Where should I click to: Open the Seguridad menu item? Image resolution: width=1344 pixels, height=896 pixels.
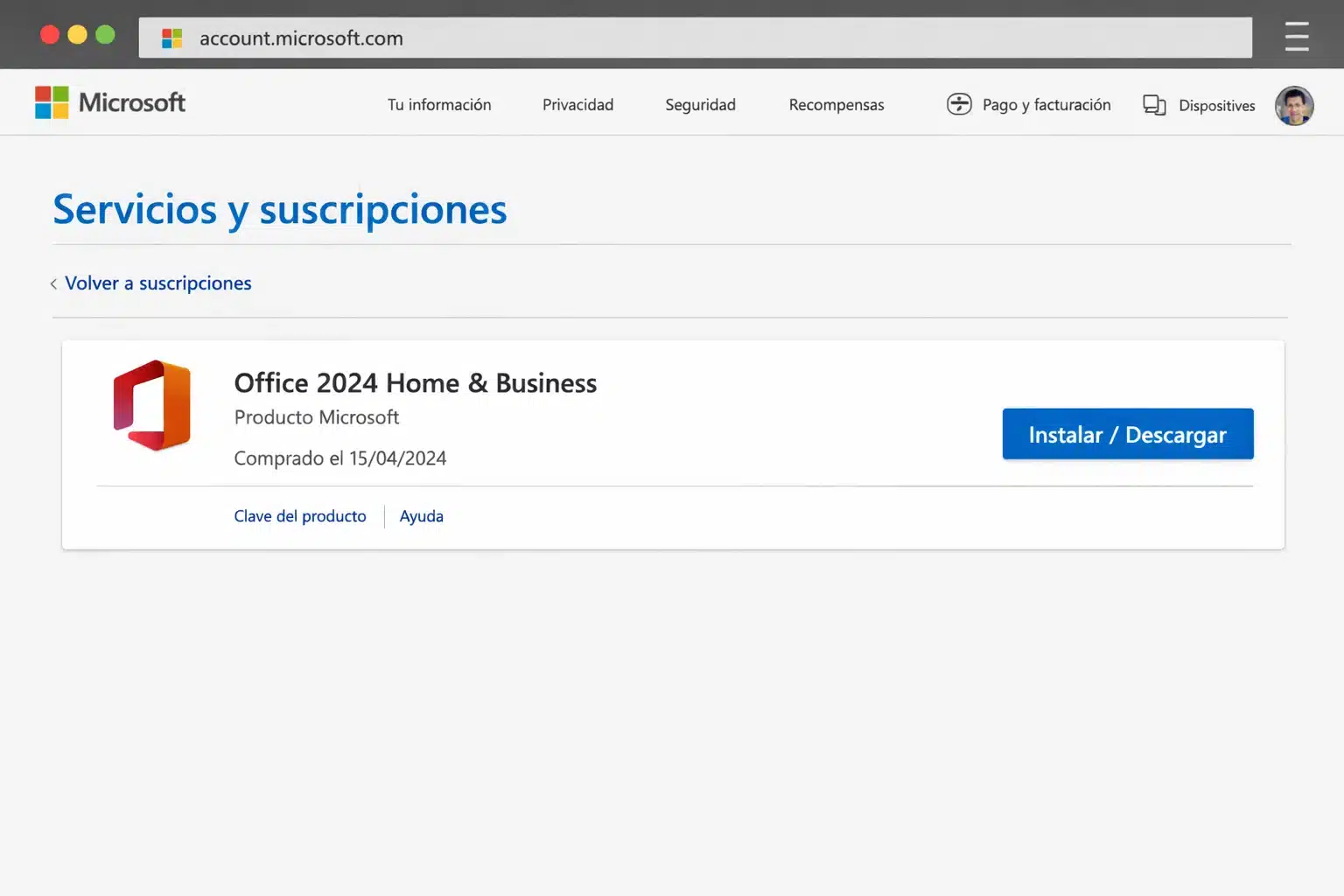click(700, 104)
